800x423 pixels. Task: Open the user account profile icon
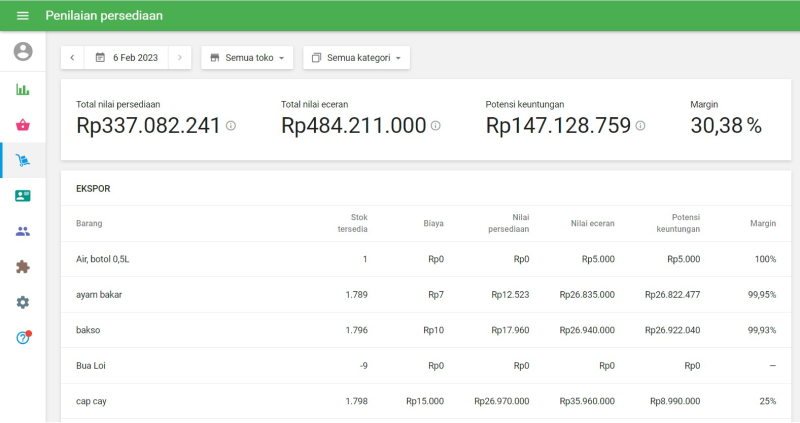(22, 51)
